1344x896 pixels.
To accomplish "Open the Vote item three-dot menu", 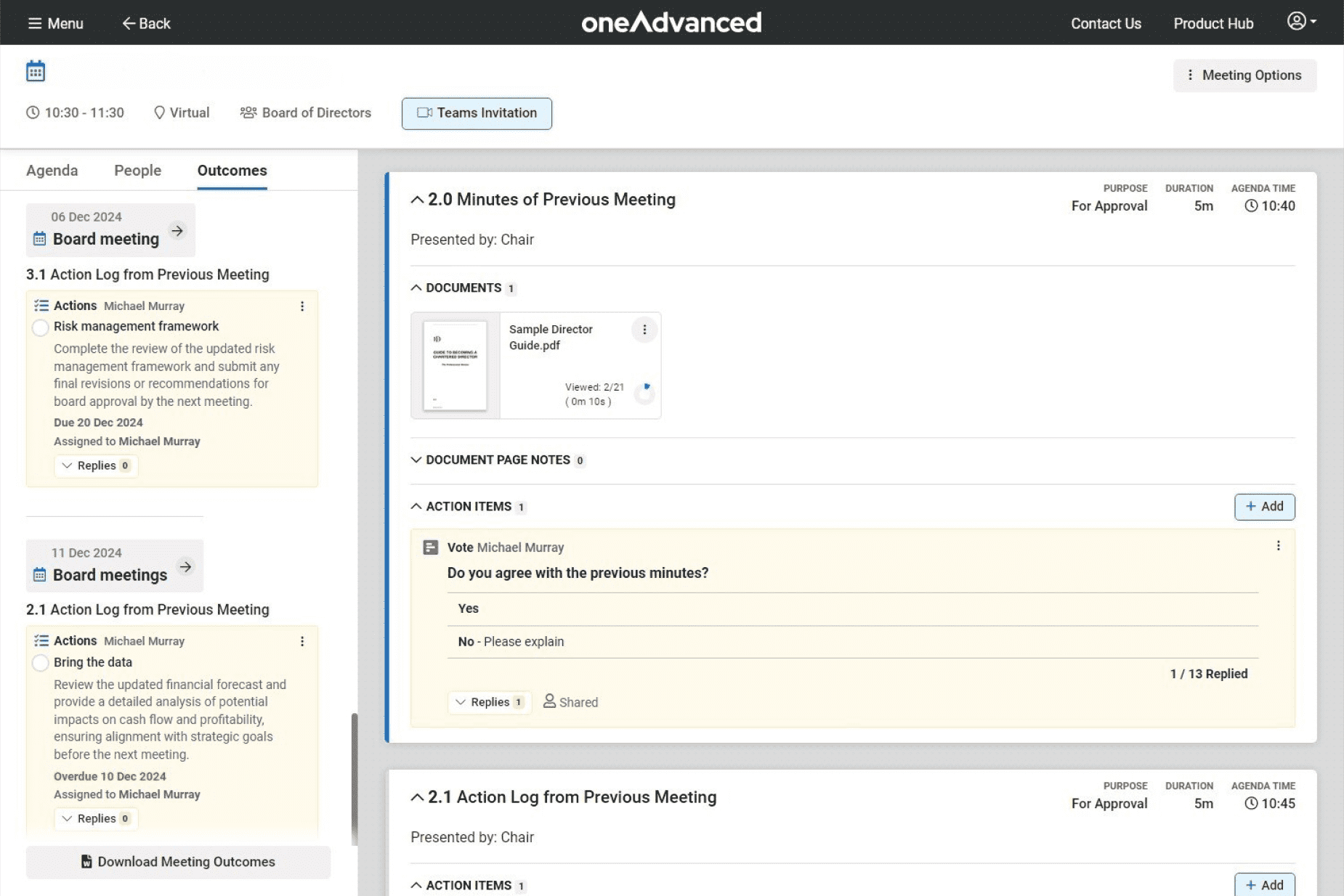I will point(1278,546).
